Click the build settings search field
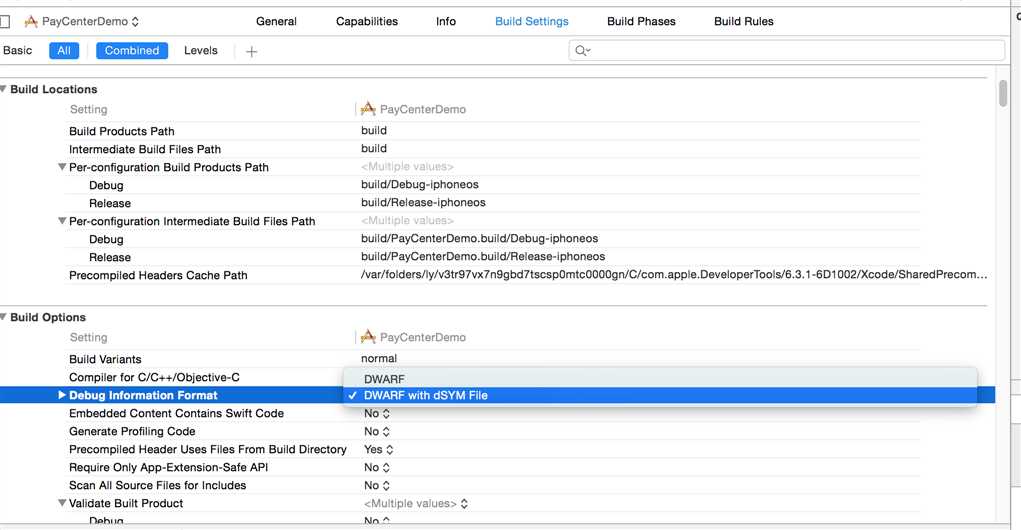 click(x=787, y=51)
